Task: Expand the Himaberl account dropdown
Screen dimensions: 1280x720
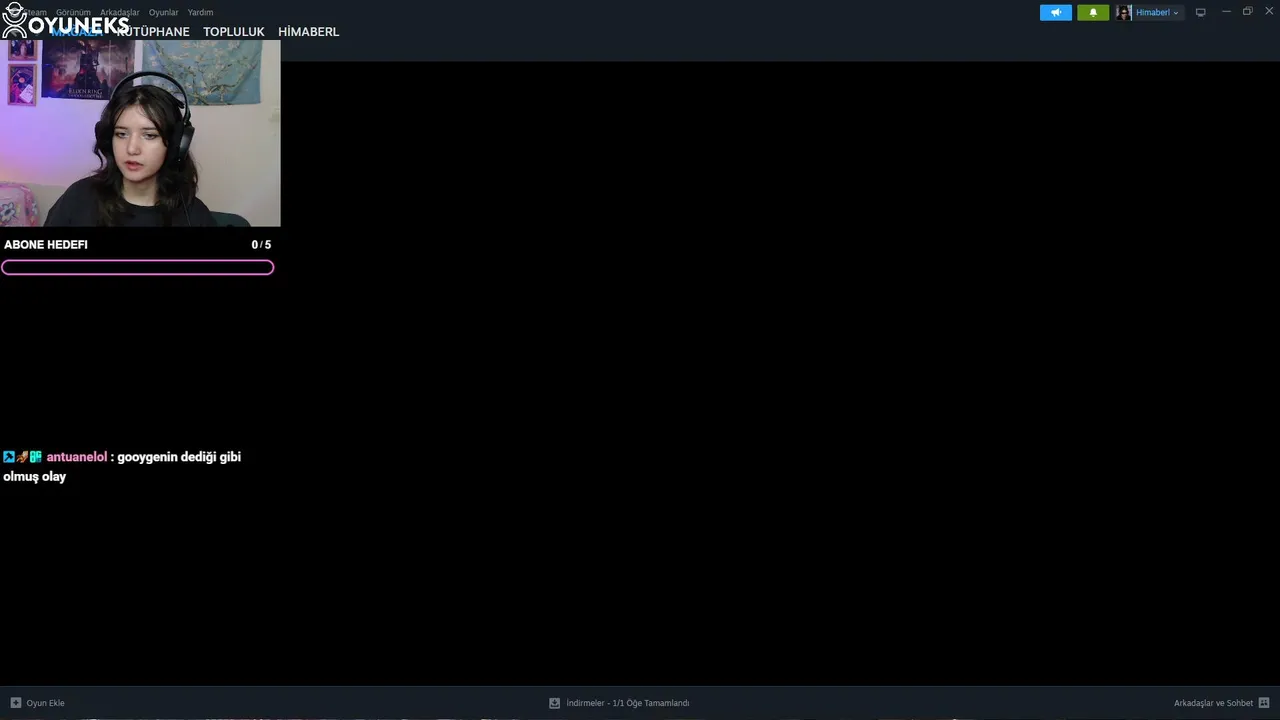Action: click(x=1158, y=12)
